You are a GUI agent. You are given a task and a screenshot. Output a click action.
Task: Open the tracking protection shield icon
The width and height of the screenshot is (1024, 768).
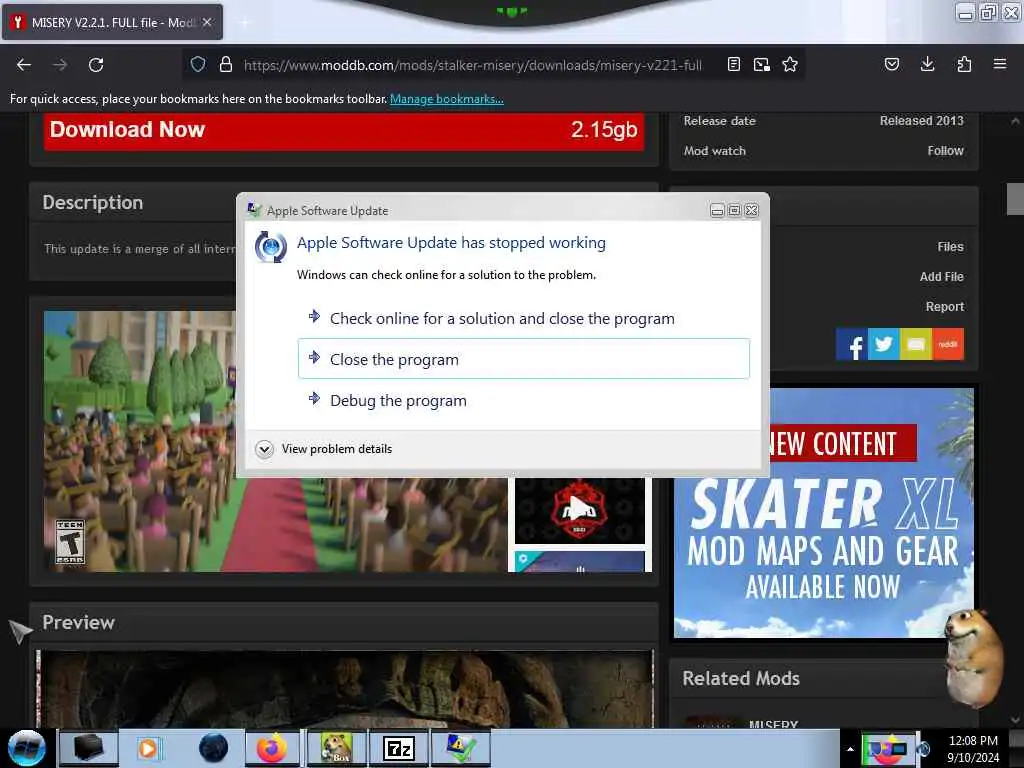click(x=198, y=64)
